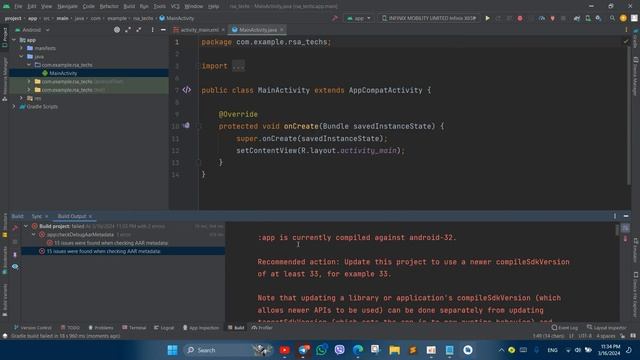Expand Gradle Scripts node
Viewport: 640px width, 360px height.
pyautogui.click(x=14, y=106)
